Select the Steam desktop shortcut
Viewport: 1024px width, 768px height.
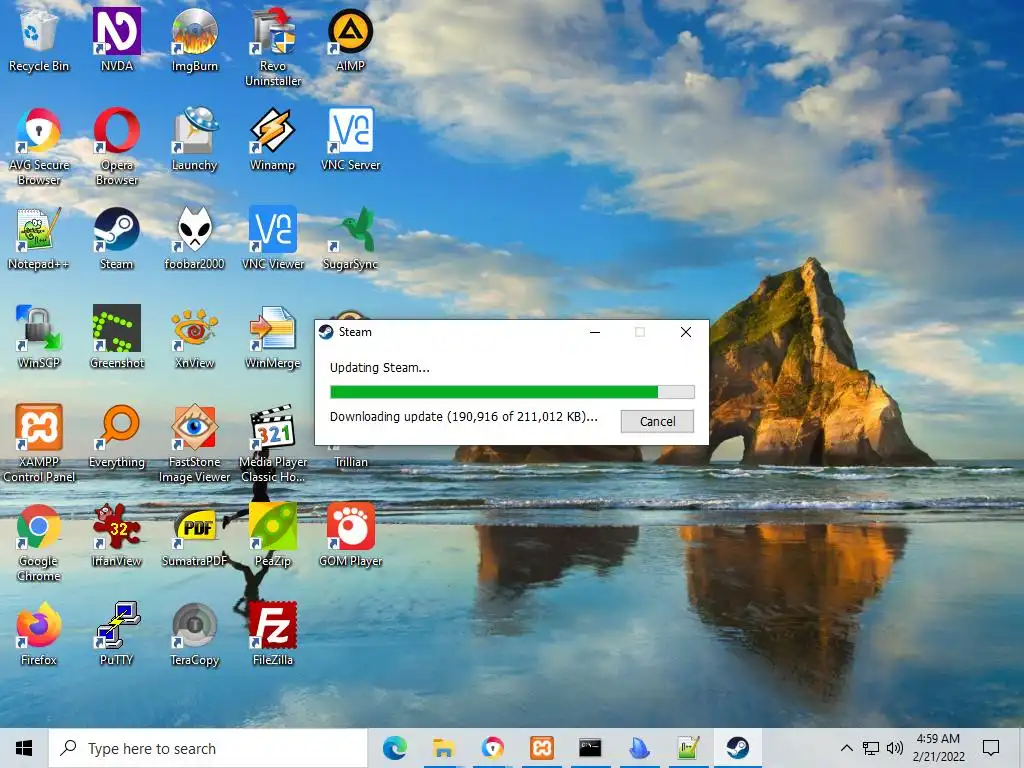(x=116, y=238)
